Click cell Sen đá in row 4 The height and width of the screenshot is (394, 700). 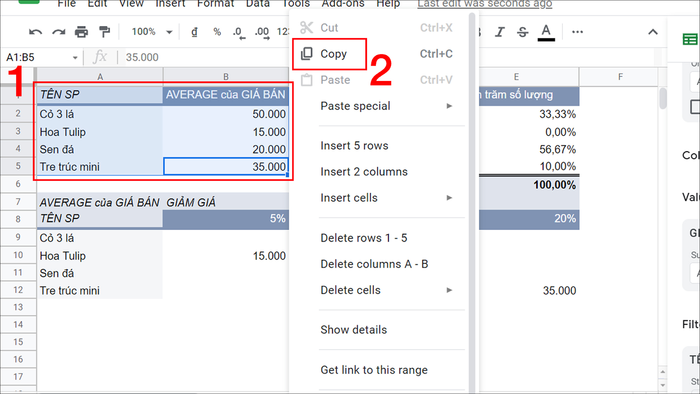(x=100, y=149)
